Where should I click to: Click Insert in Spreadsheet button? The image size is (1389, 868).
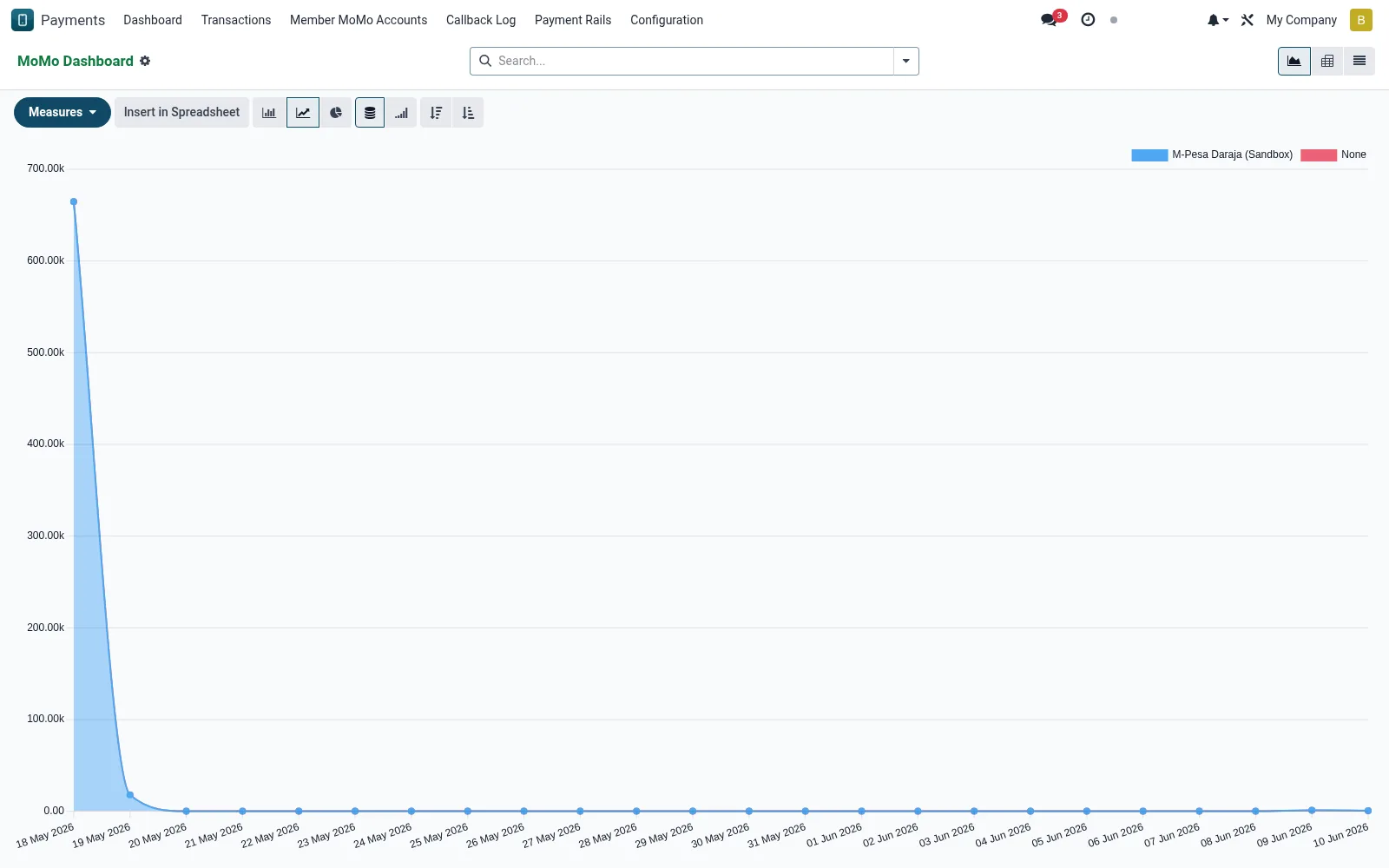[181, 113]
